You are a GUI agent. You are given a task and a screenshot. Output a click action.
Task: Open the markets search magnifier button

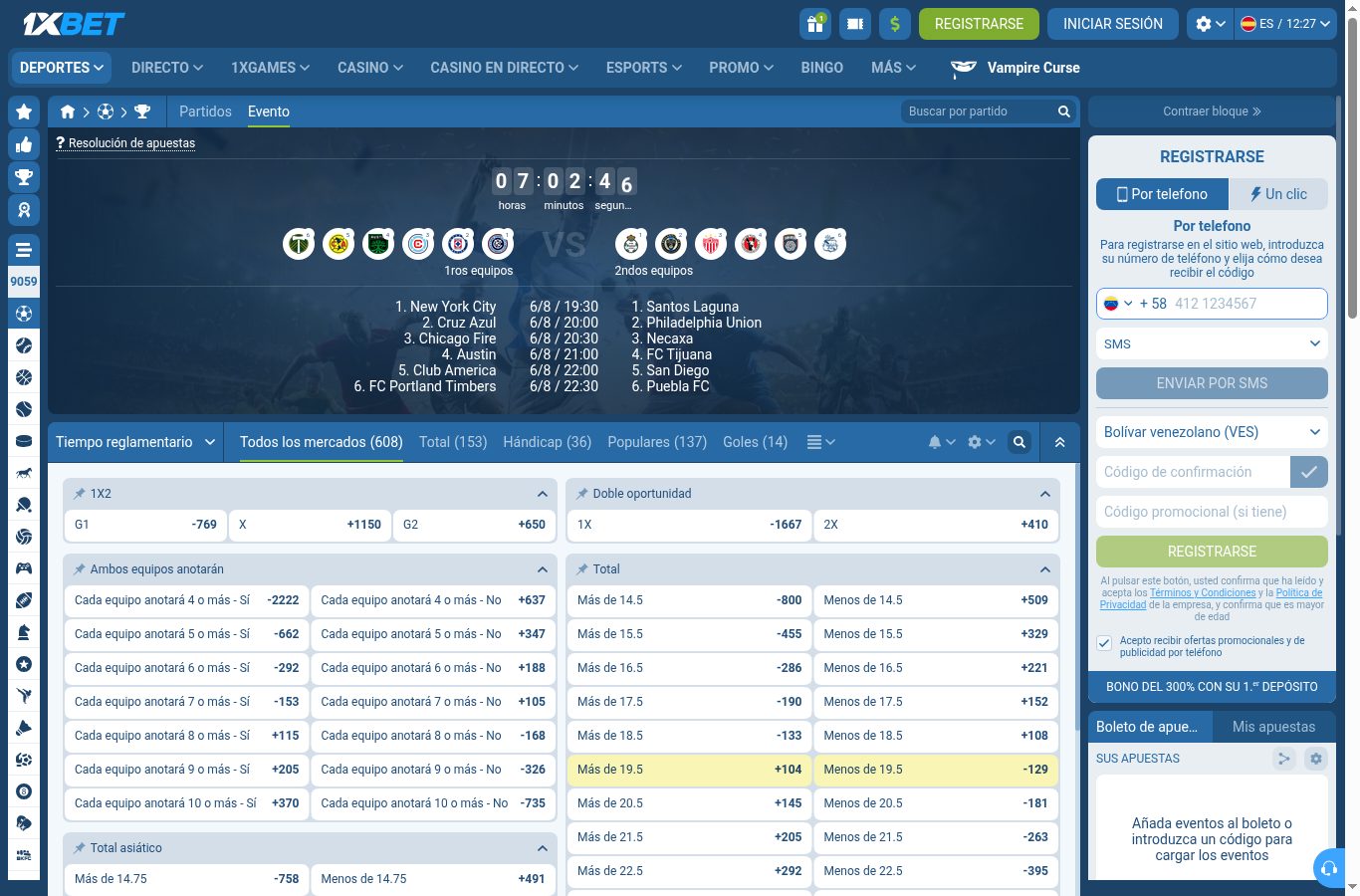pos(1020,442)
